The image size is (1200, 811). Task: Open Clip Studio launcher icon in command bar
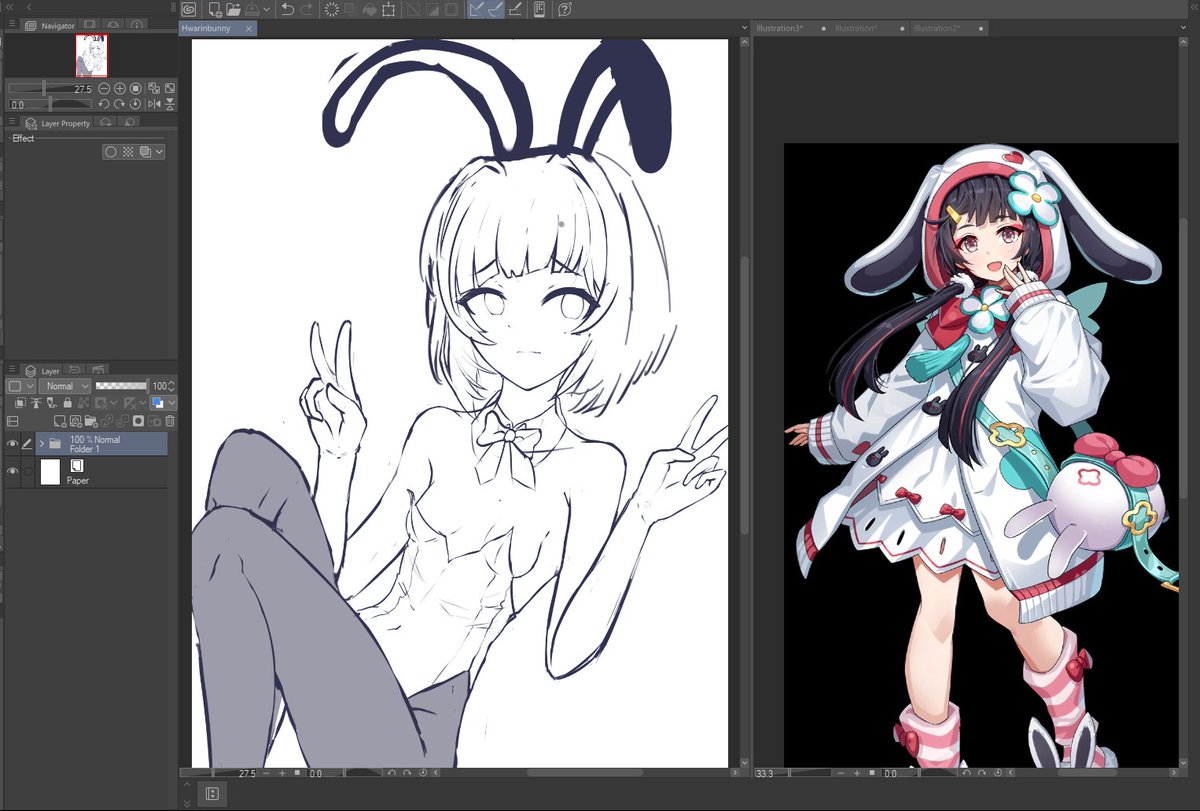188,9
